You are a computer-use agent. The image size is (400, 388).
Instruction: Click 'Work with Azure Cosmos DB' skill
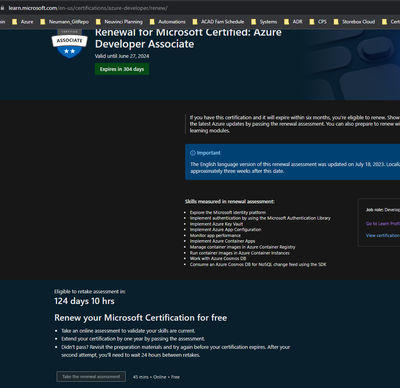click(218, 258)
